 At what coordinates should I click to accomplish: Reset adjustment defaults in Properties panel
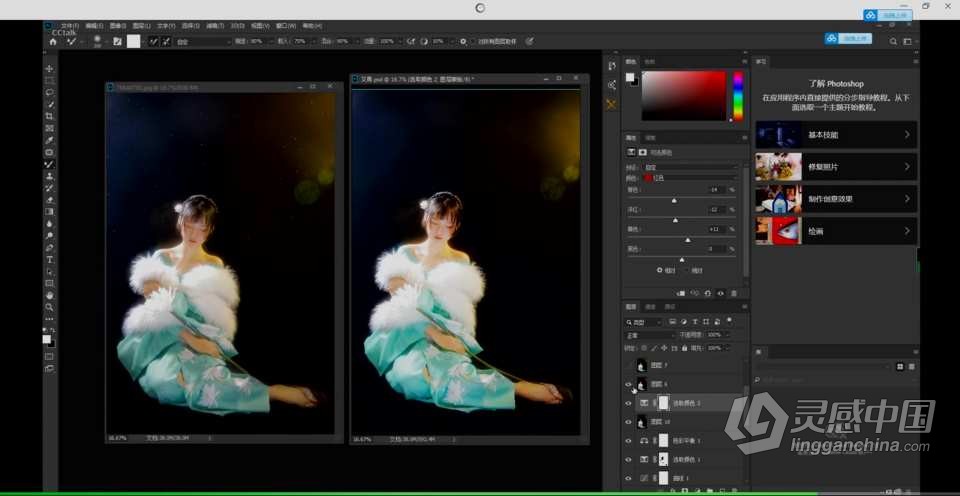click(708, 293)
